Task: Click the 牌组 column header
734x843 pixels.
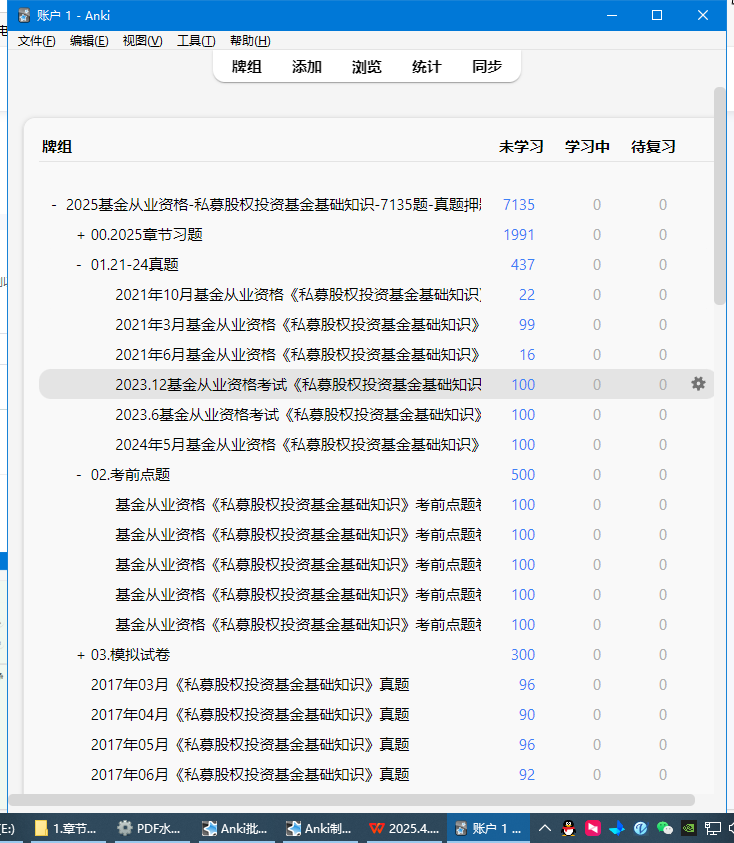Action: point(57,147)
